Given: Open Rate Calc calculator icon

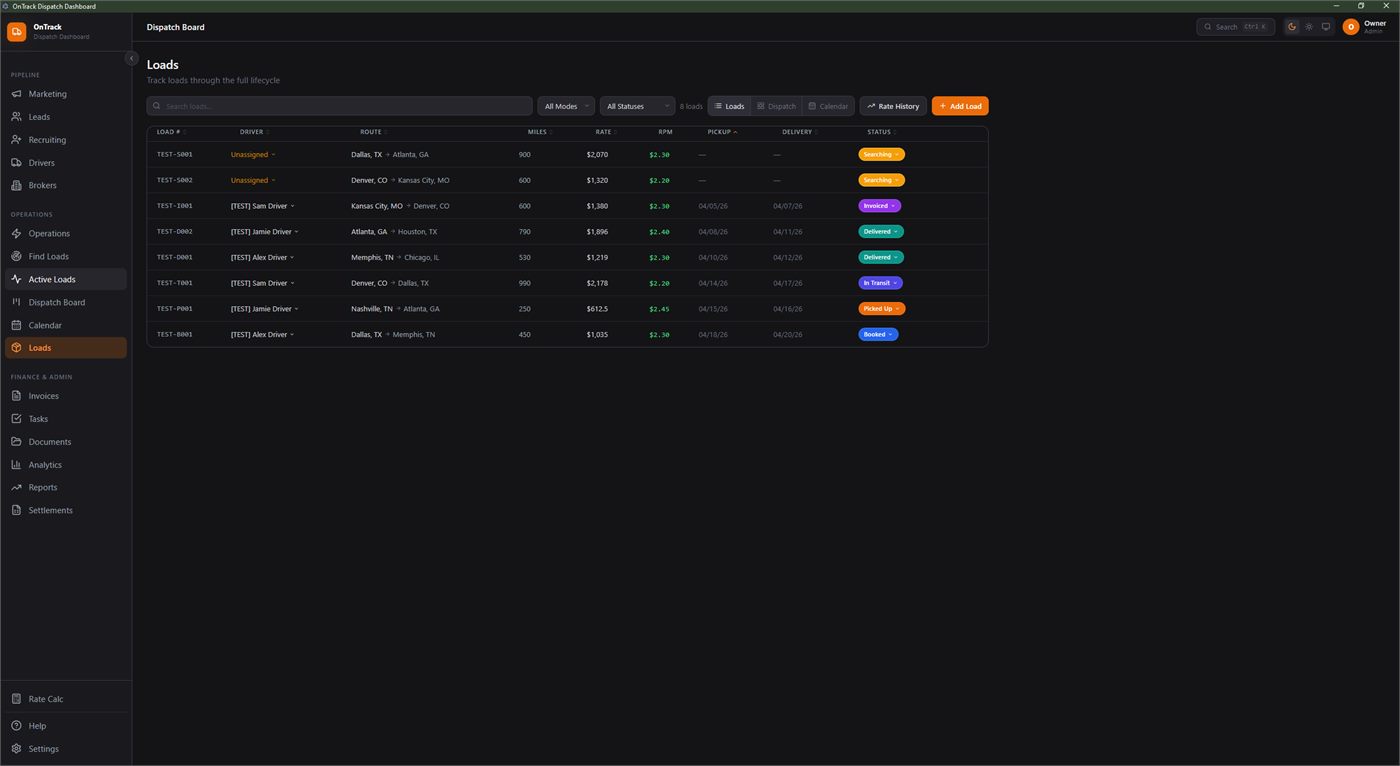Looking at the screenshot, I should pos(16,699).
